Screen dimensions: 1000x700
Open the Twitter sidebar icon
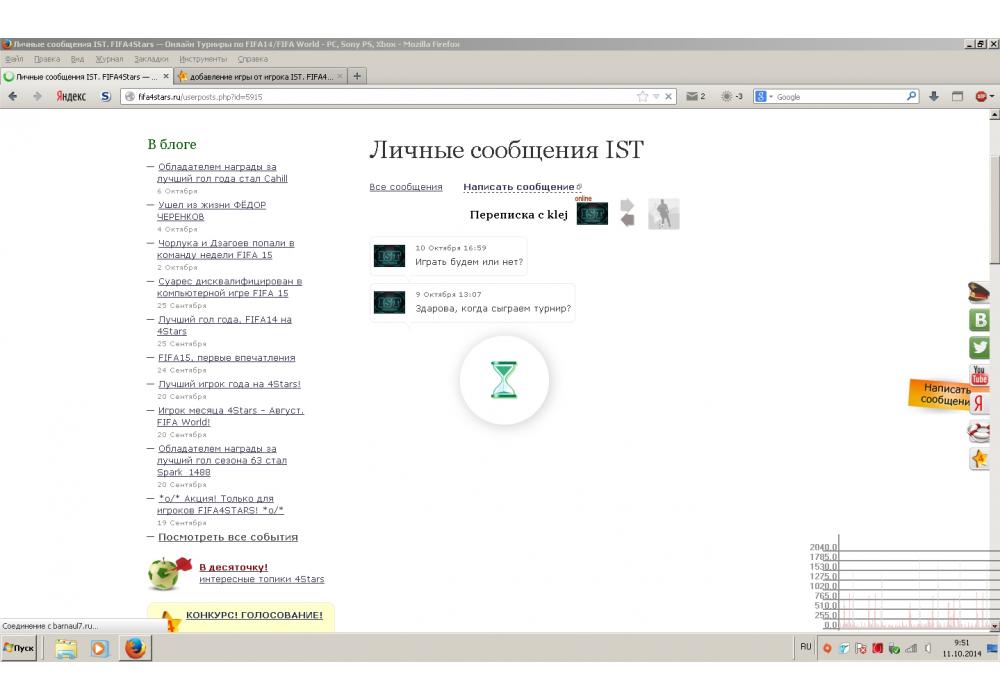[980, 348]
